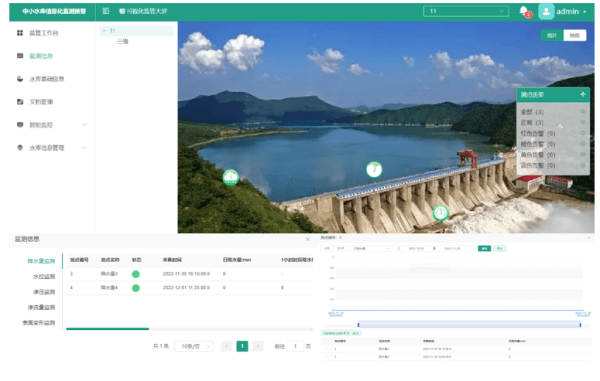600x381 pixels.
Task: Click the plus icon on legend panel
Action: [582, 94]
